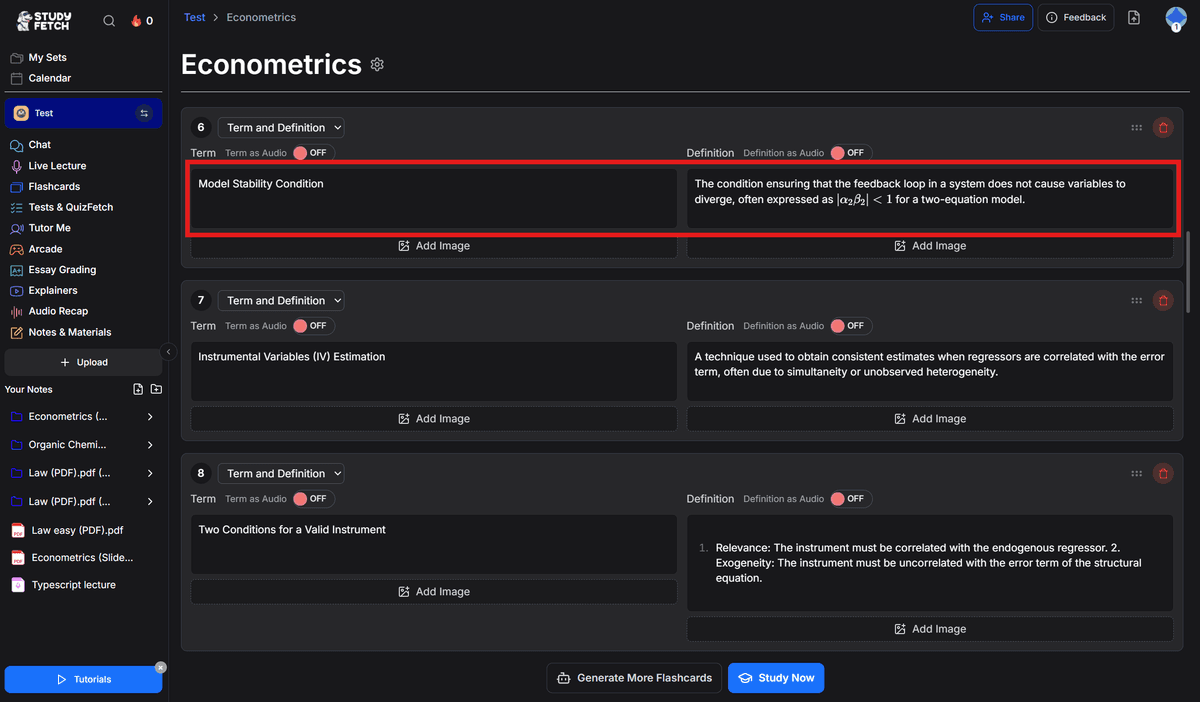Open settings gear next to Econometrics title

(377, 65)
